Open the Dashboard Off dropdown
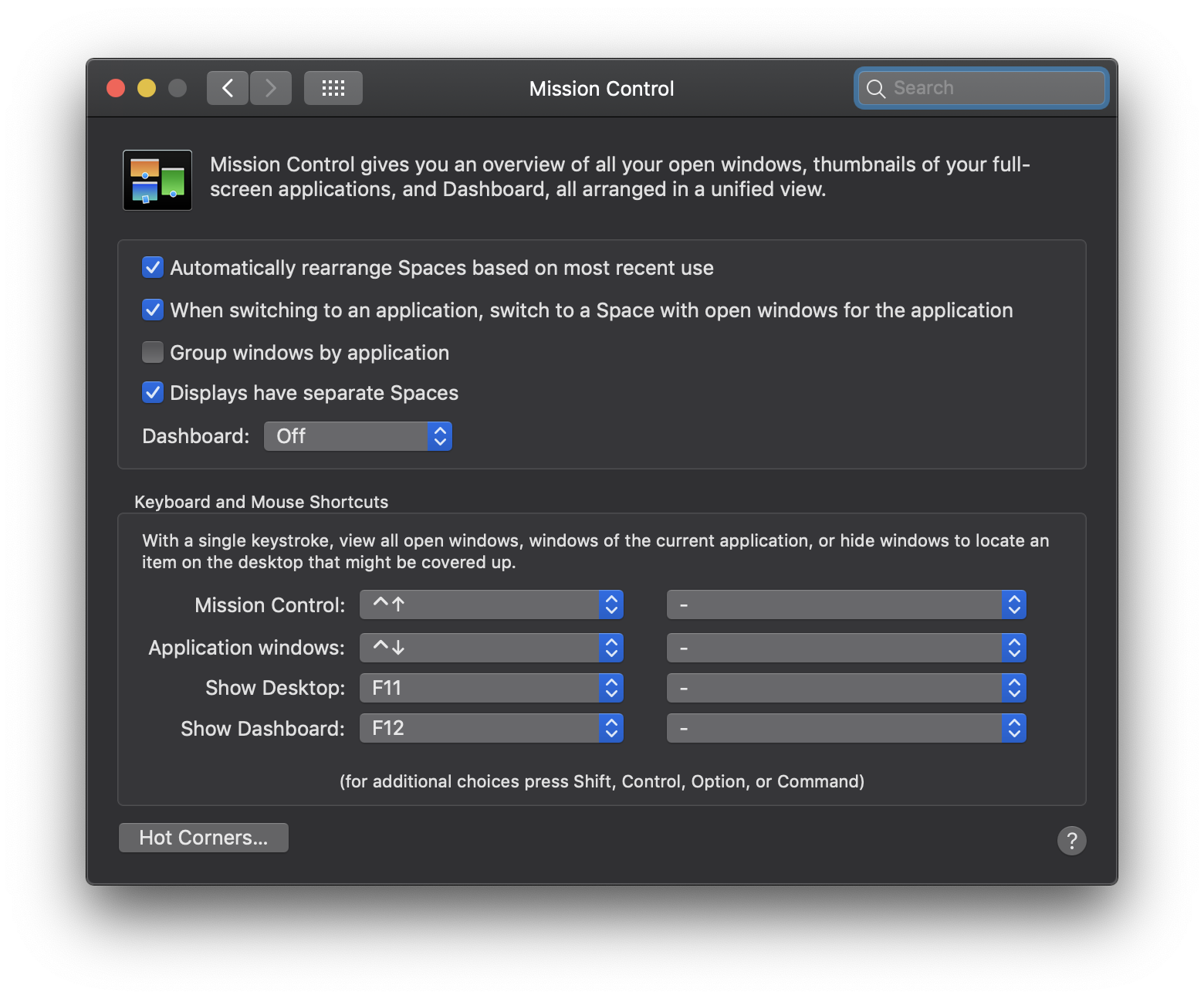The height and width of the screenshot is (999, 1204). [x=358, y=436]
